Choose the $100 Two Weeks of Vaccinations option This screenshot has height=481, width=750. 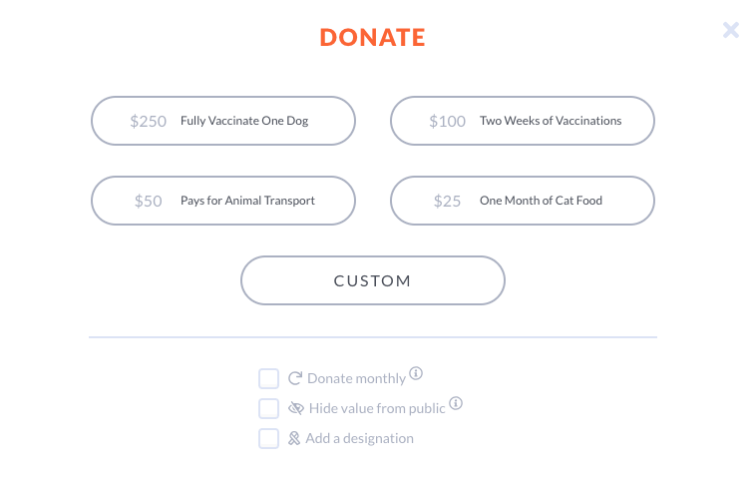click(x=522, y=121)
